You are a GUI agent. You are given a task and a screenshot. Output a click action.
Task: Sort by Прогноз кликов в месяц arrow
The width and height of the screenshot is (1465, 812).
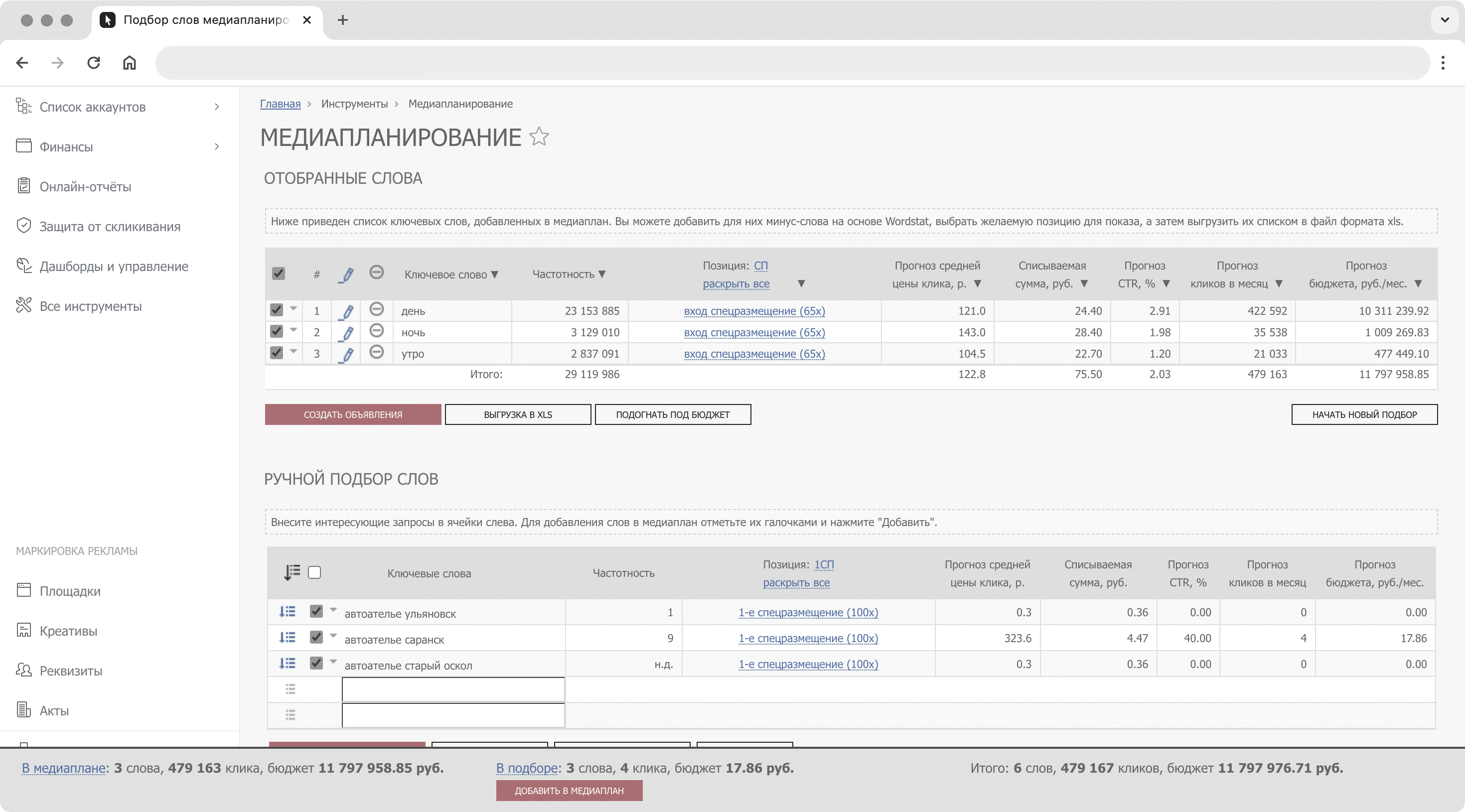click(1279, 284)
